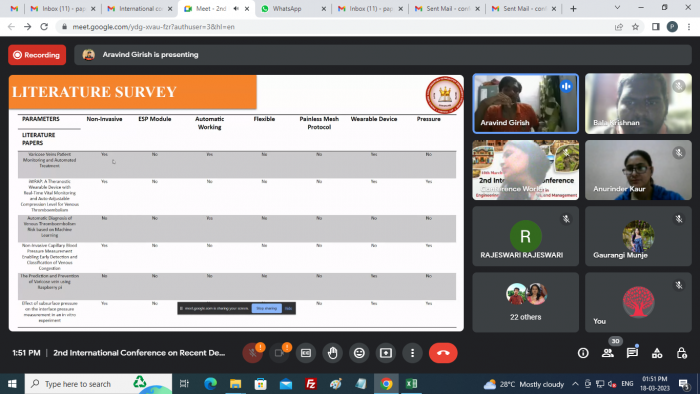
Task: Raise hand in the meeting
Action: point(333,353)
